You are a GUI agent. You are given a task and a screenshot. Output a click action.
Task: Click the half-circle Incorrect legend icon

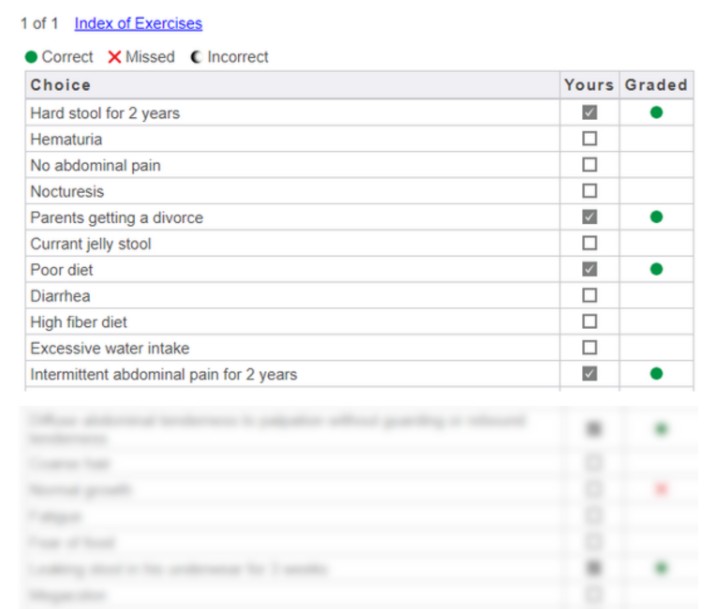tap(196, 57)
